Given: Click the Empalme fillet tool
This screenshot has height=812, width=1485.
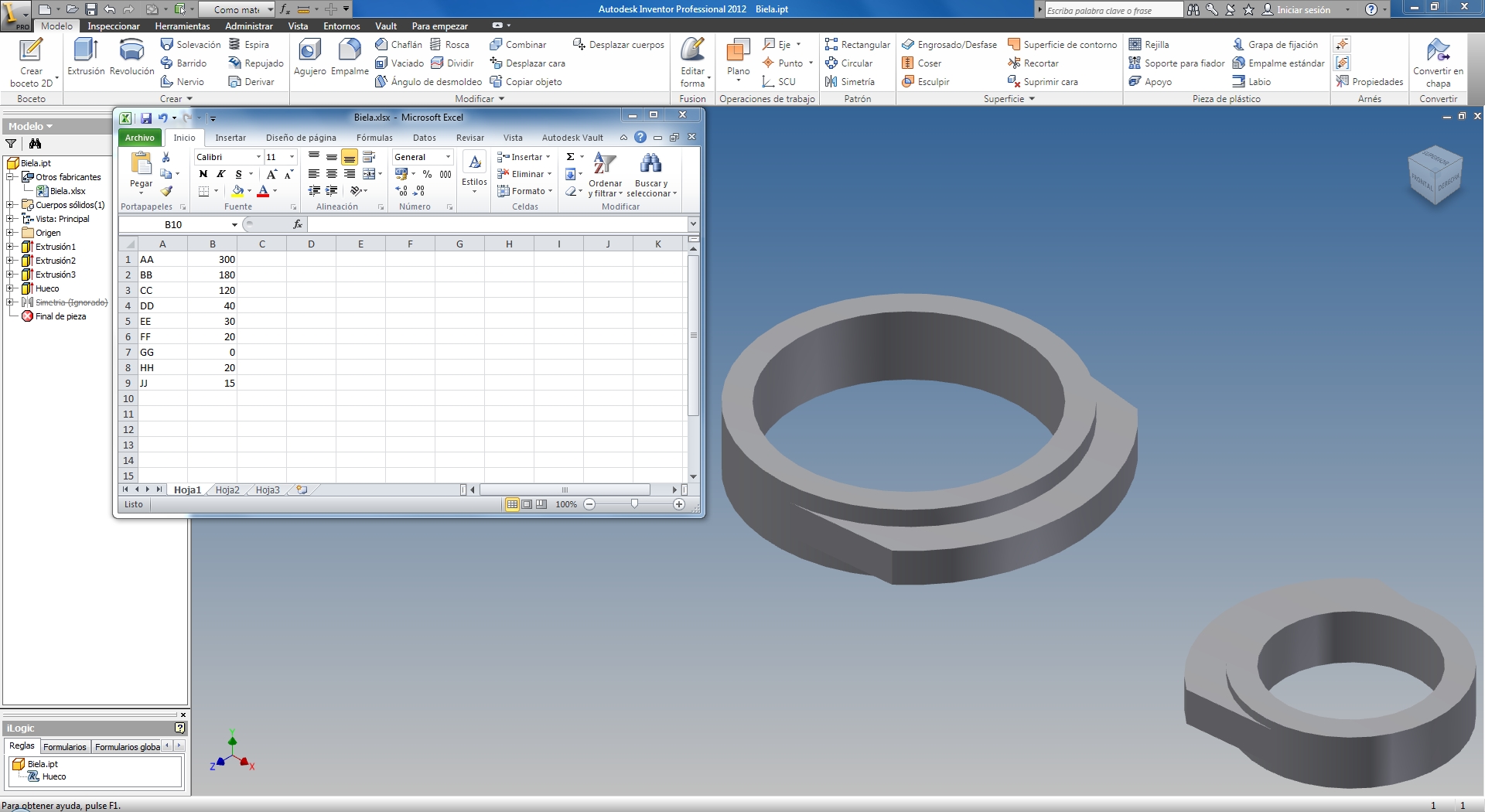Looking at the screenshot, I should [350, 51].
